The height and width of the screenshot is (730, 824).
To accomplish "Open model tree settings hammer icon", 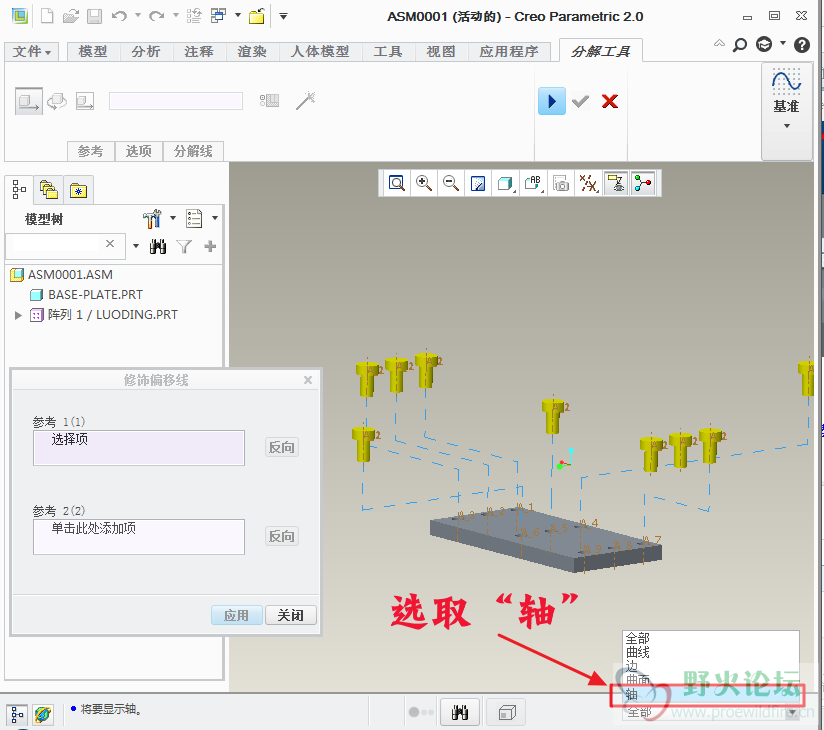I will [x=152, y=218].
